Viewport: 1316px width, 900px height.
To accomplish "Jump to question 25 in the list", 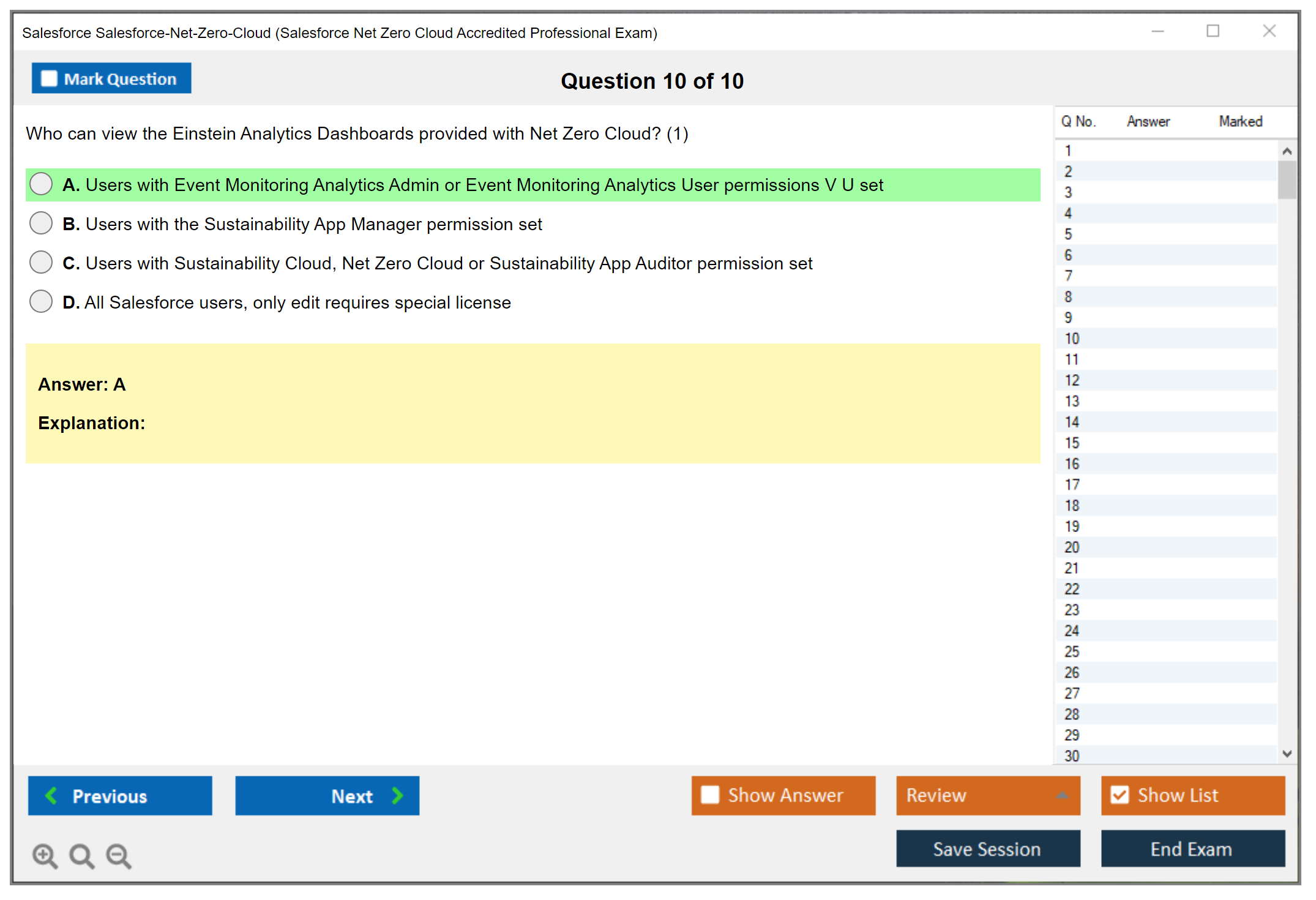I will click(x=1072, y=651).
